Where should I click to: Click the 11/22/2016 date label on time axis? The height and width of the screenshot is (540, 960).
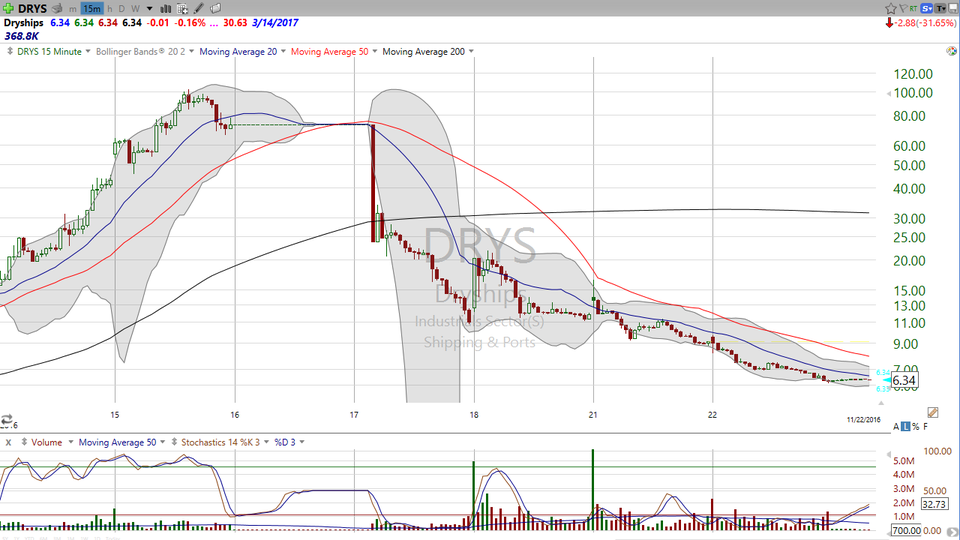click(x=863, y=419)
